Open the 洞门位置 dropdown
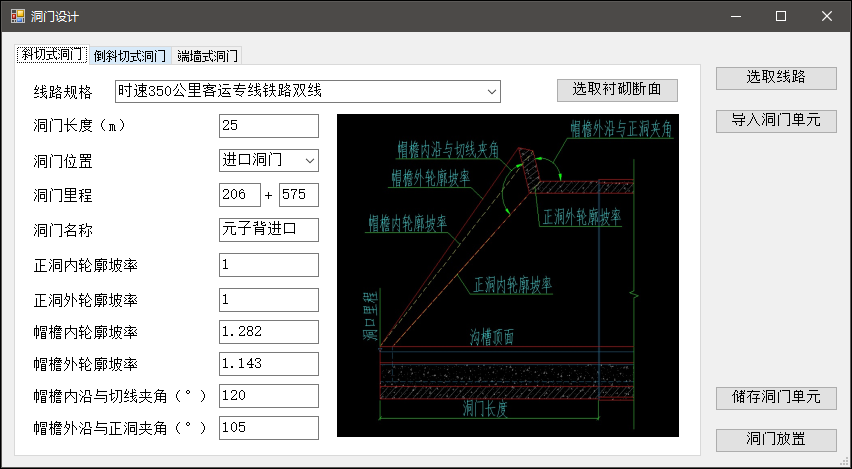Viewport: 852px width, 469px height. click(268, 160)
